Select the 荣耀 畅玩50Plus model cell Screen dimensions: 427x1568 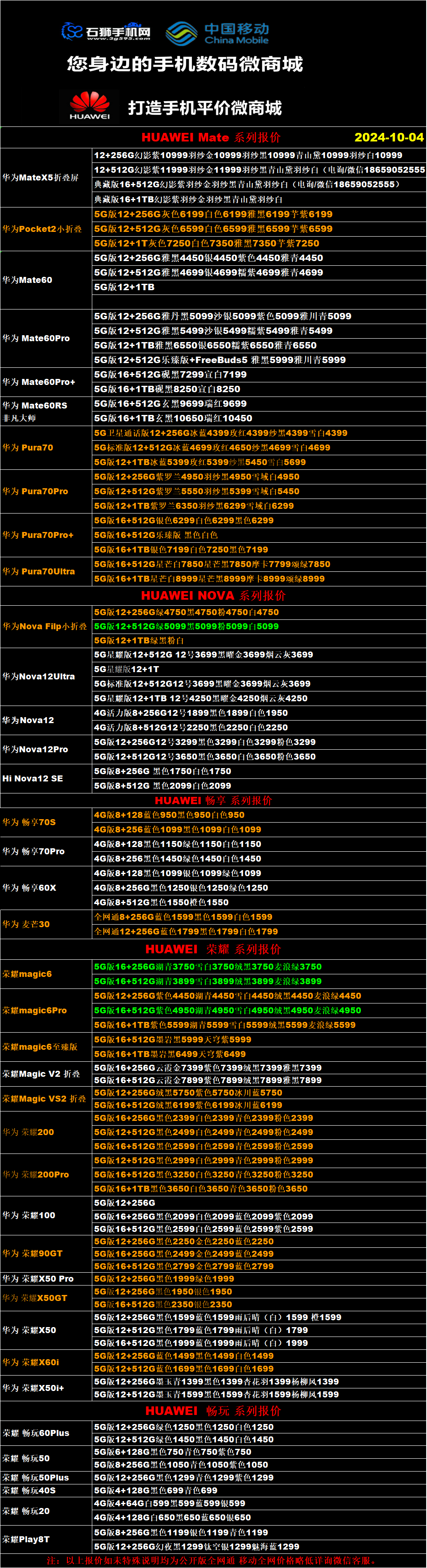point(46,1478)
